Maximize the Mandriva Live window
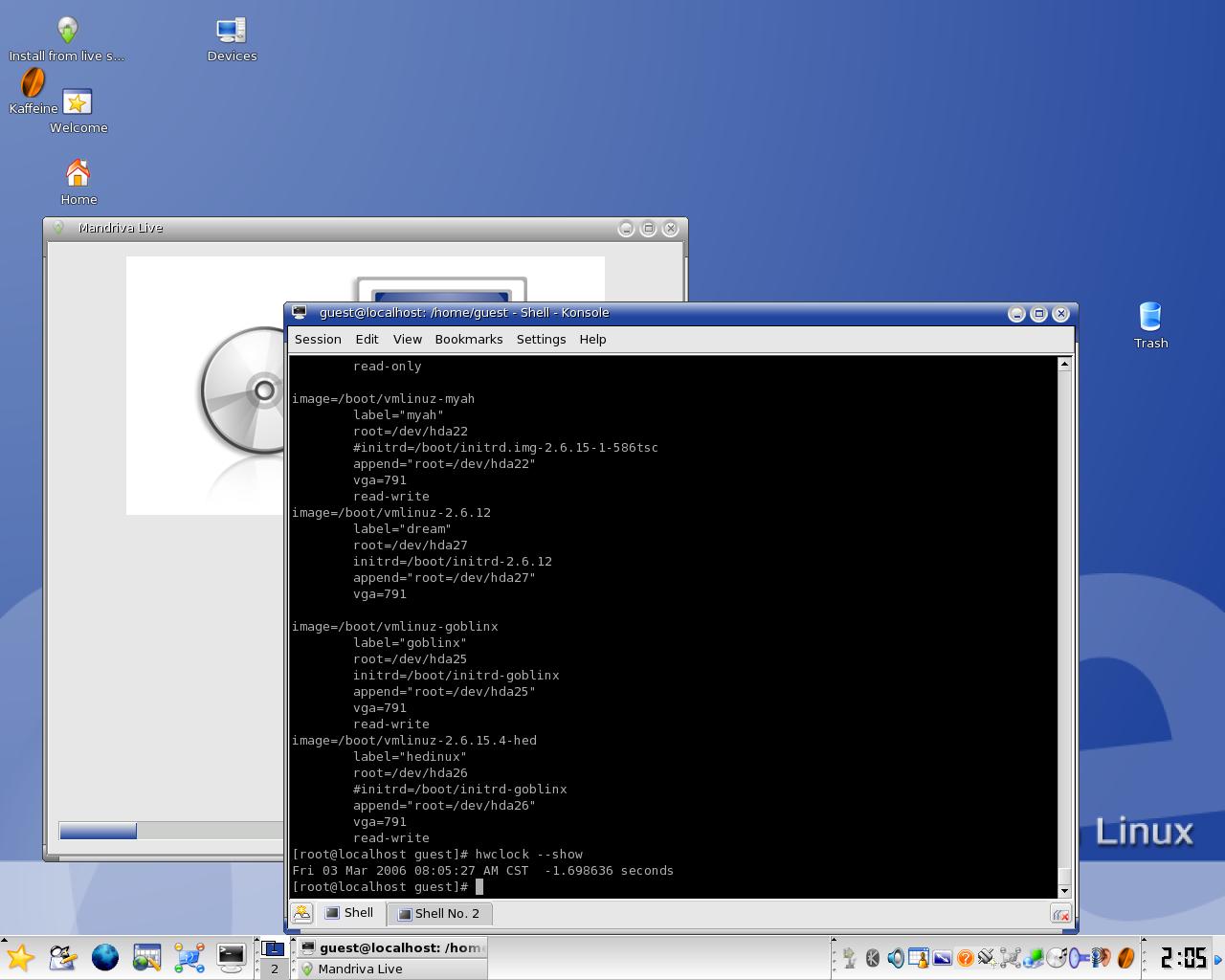 pyautogui.click(x=648, y=228)
